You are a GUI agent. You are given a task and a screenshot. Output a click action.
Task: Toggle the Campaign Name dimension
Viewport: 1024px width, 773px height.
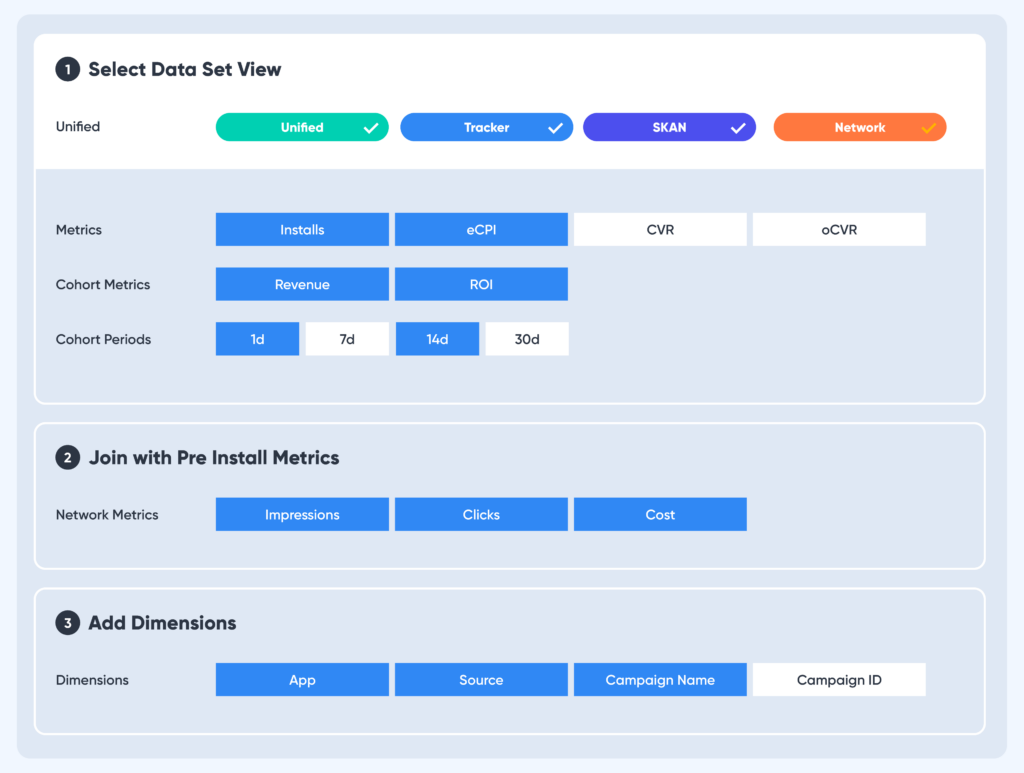[660, 680]
